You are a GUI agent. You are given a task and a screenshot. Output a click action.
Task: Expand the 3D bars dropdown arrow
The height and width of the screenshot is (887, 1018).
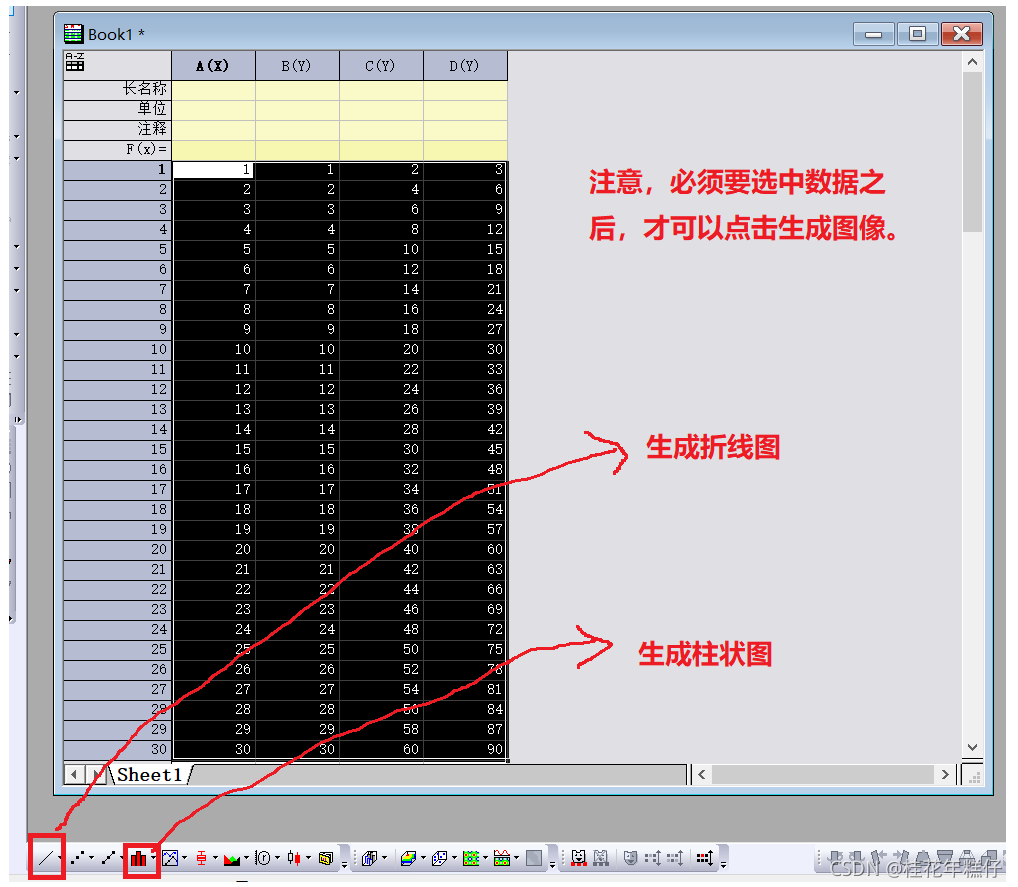point(384,858)
